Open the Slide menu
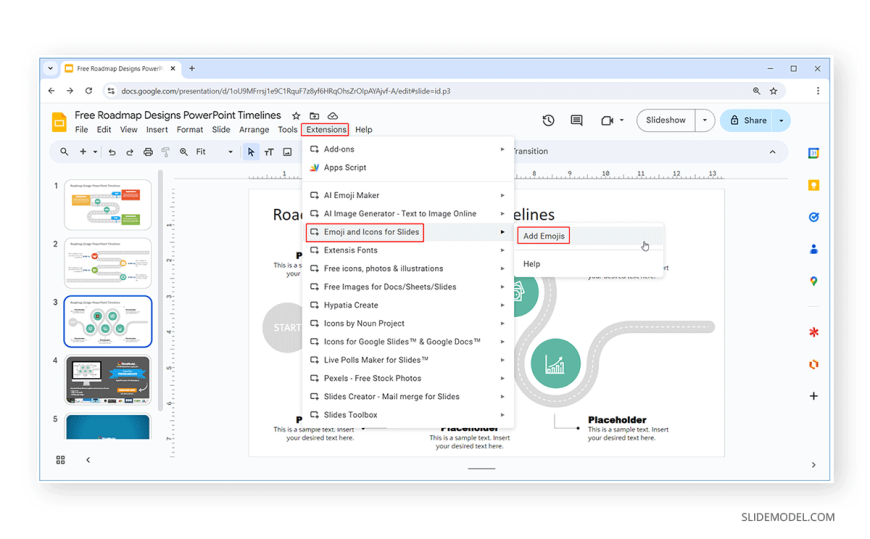 point(221,129)
